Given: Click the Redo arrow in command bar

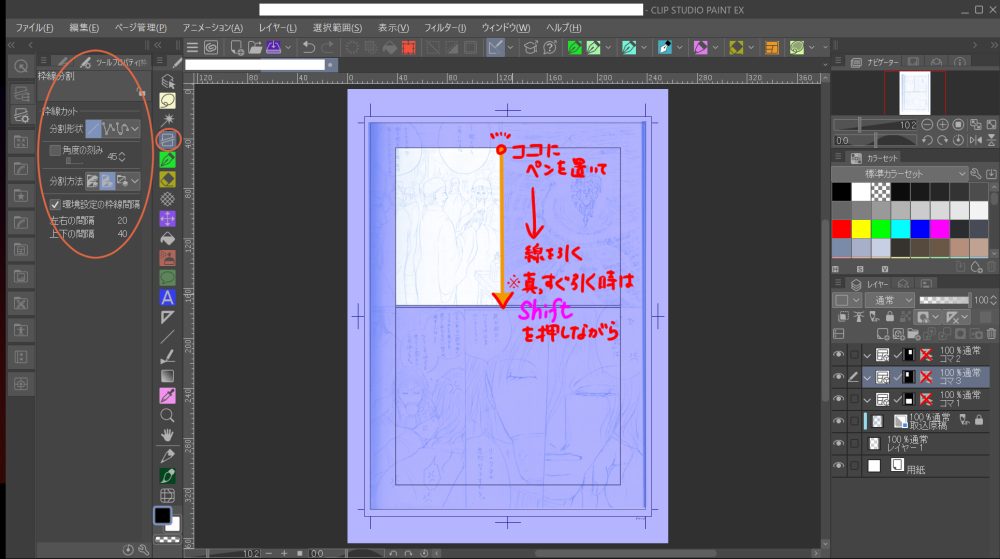Looking at the screenshot, I should 327,47.
